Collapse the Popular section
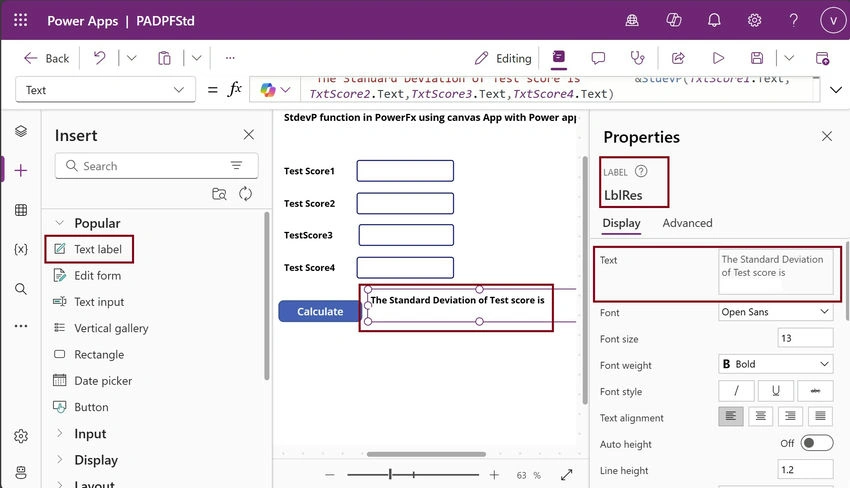This screenshot has height=488, width=850. pos(60,223)
